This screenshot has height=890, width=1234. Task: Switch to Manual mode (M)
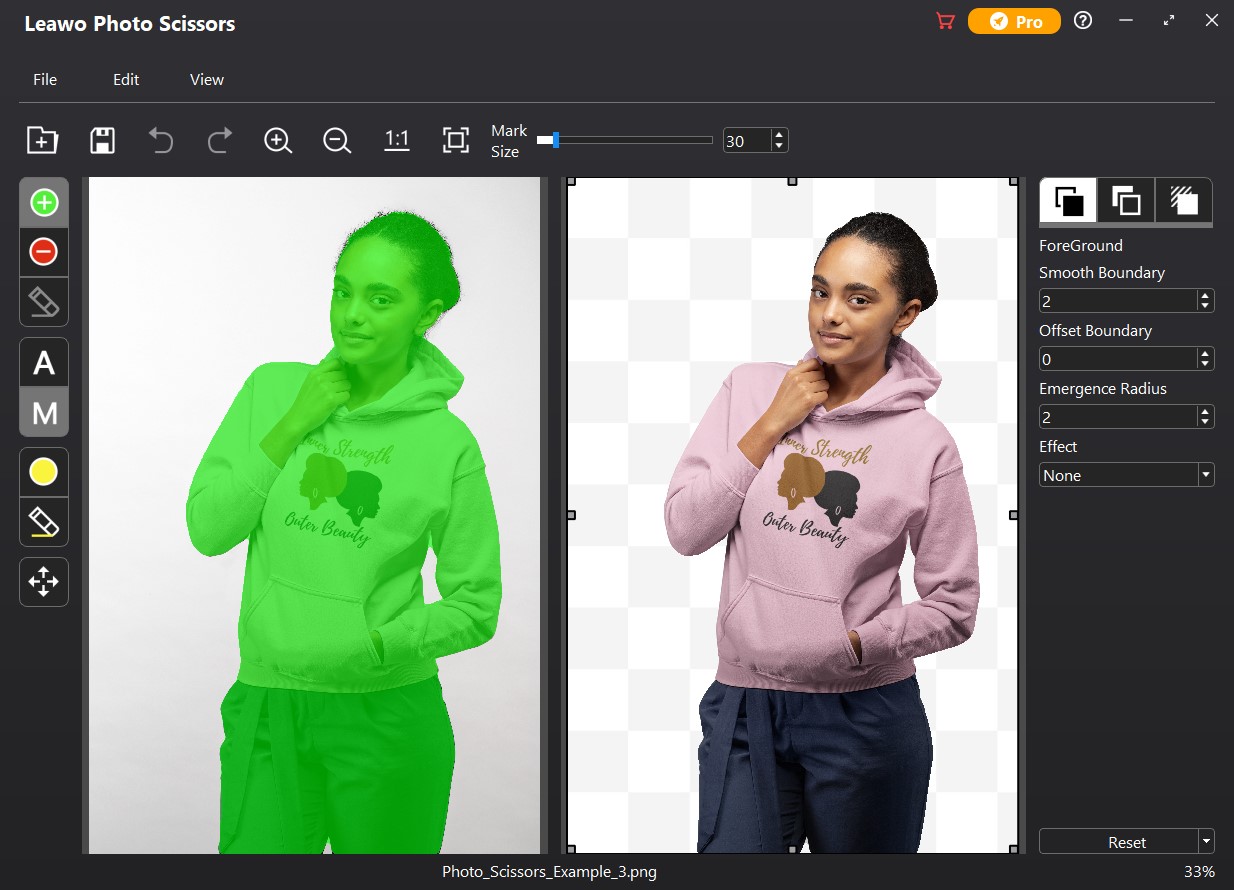44,412
